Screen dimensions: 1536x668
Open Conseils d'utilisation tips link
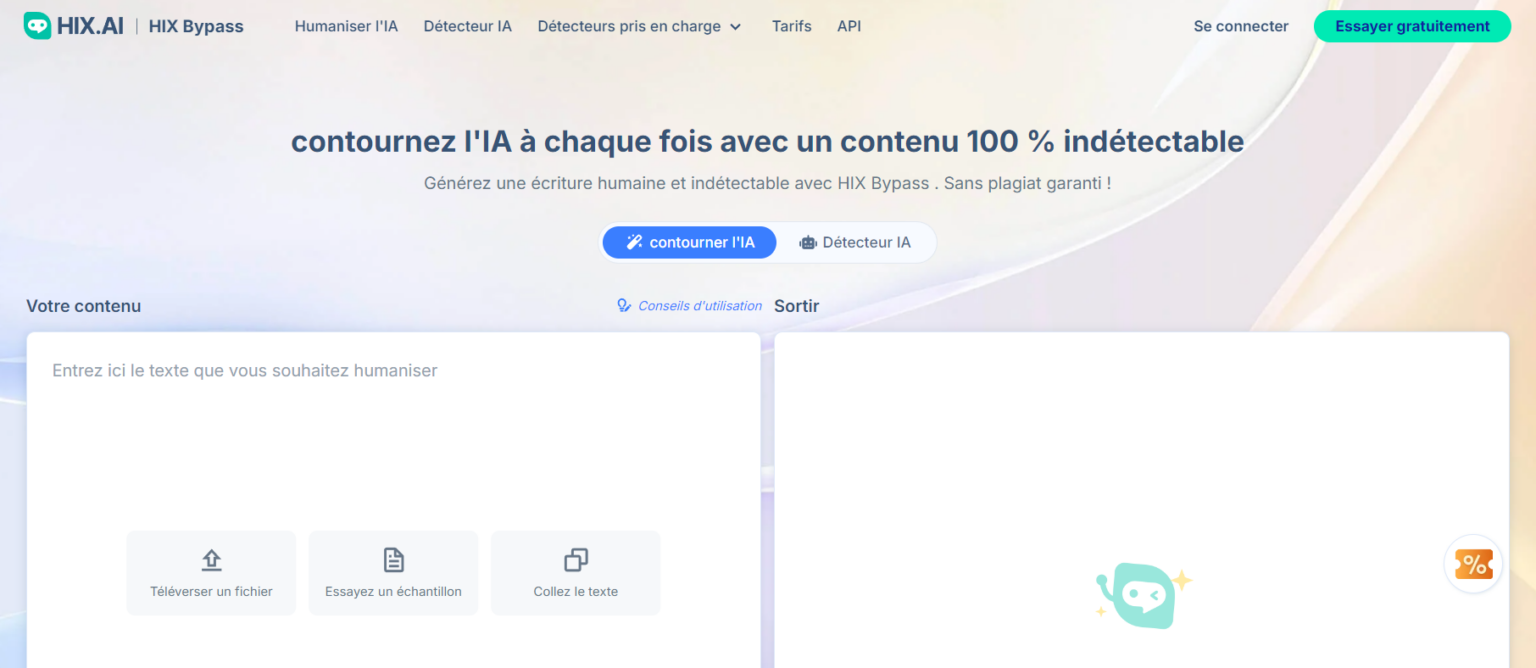[x=690, y=306]
